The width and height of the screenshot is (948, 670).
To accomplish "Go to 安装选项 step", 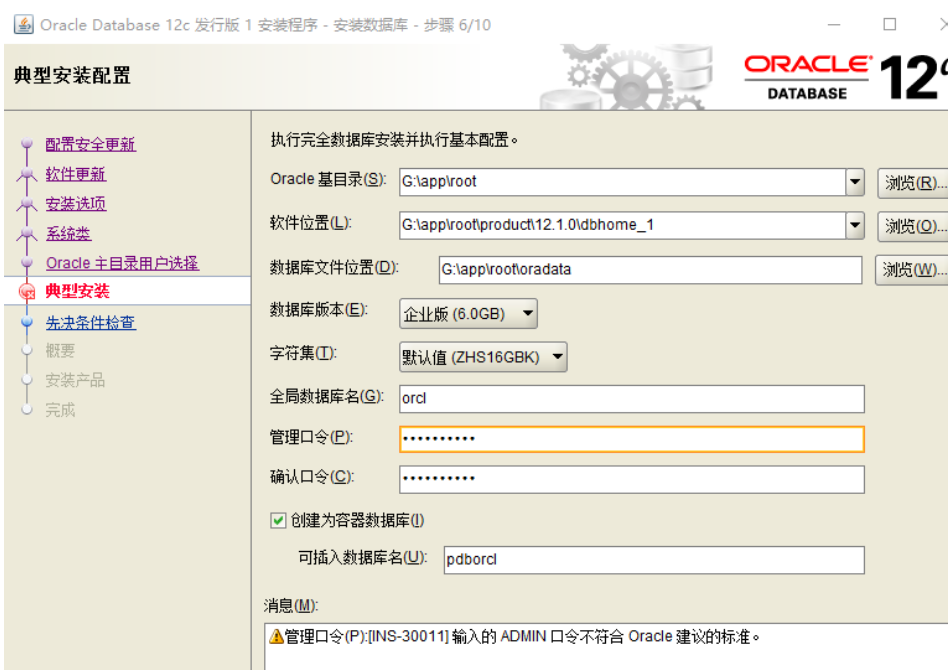I will tap(76, 204).
